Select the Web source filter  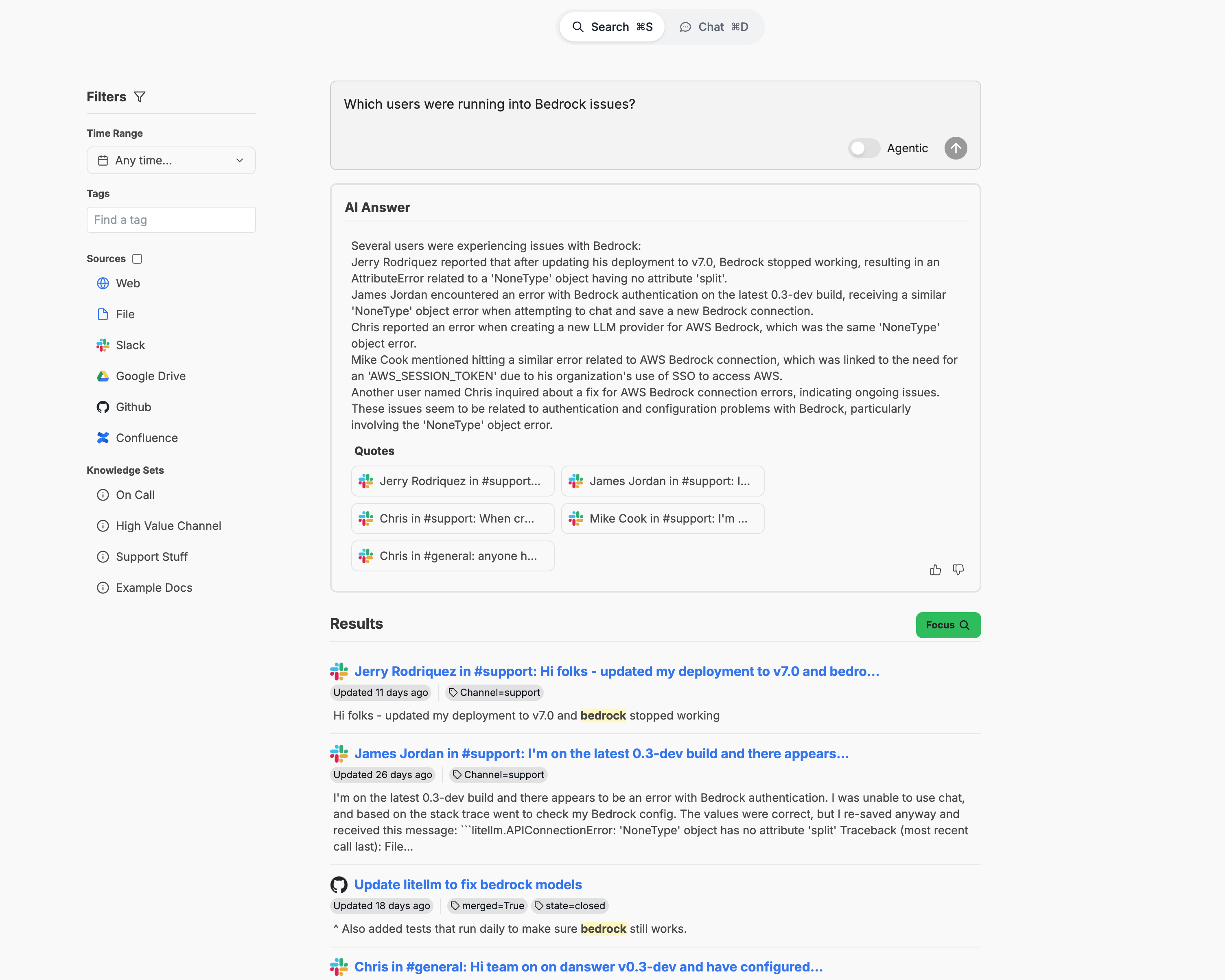(x=128, y=283)
